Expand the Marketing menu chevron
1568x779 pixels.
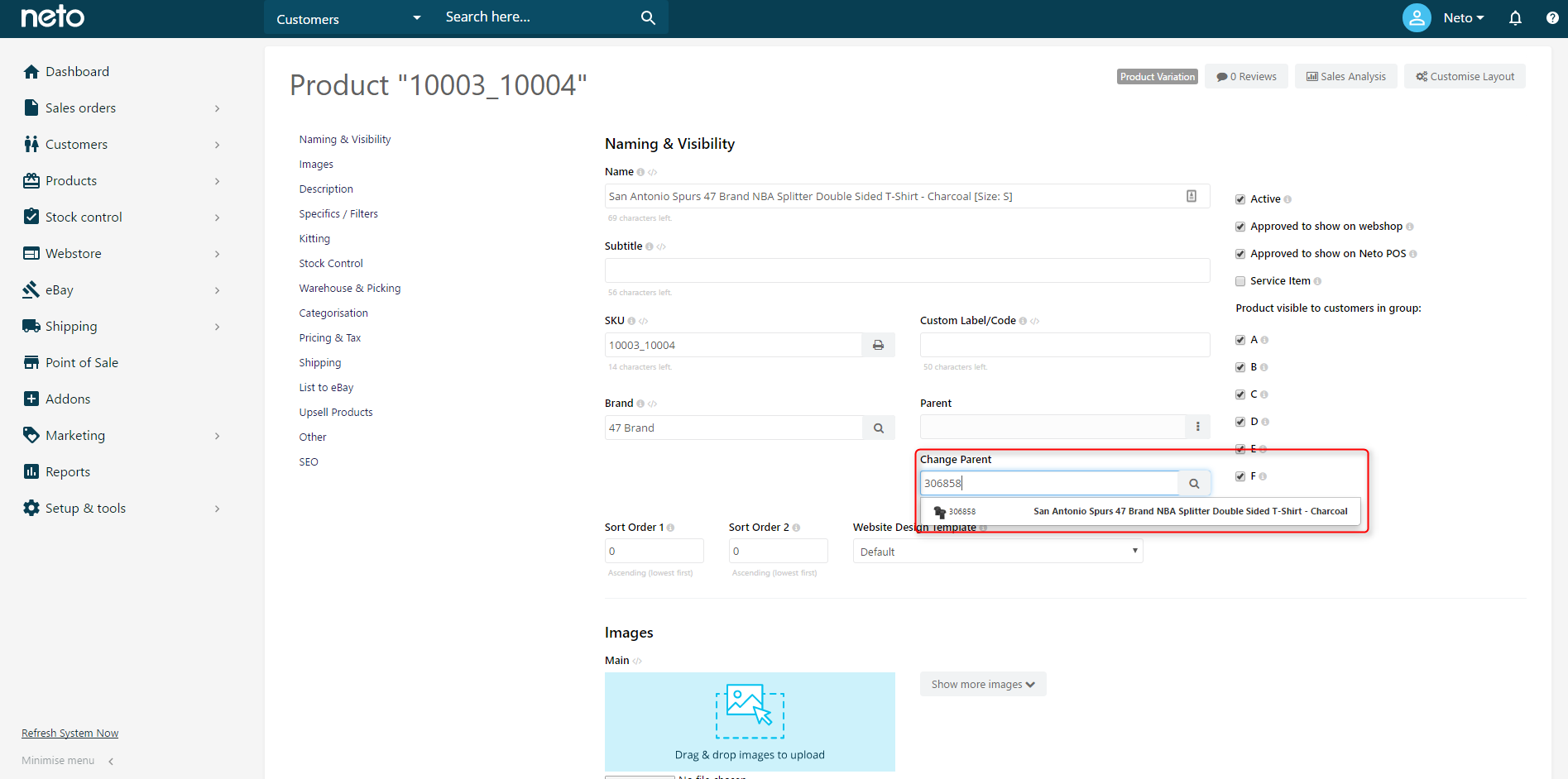pyautogui.click(x=218, y=436)
